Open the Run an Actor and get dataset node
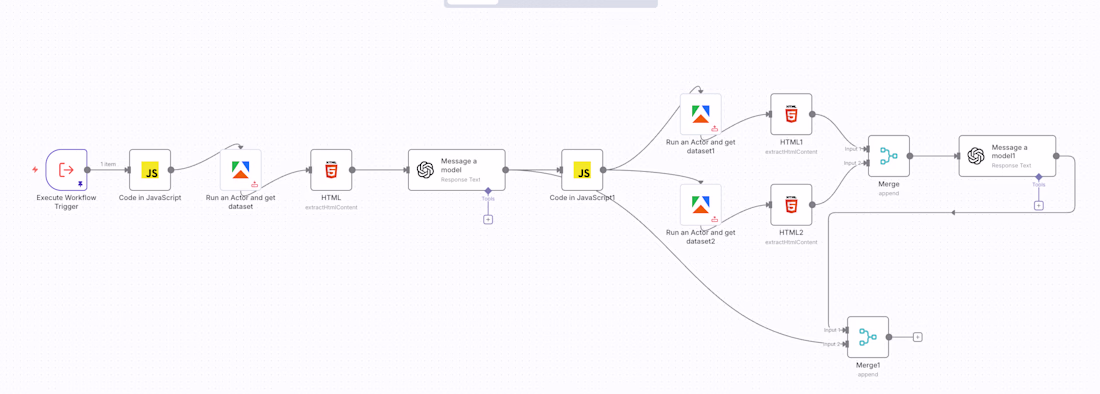The width and height of the screenshot is (1100, 394). pos(241,170)
